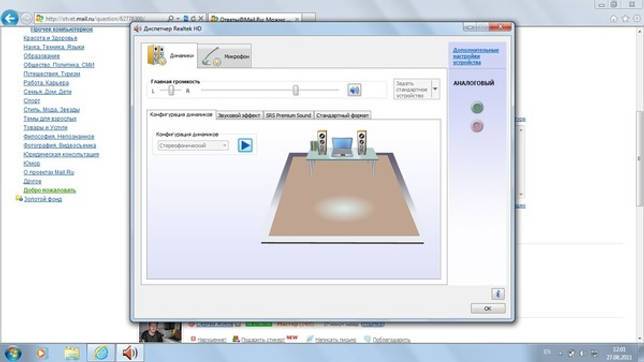Screen dimensions: 644x362
Task: Open the Стандартный формат tab
Action: pyautogui.click(x=343, y=115)
